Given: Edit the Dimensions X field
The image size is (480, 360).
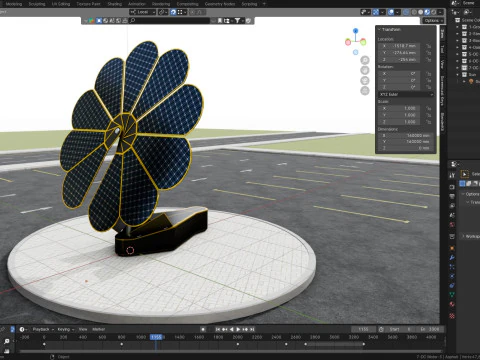Looking at the screenshot, I should point(406,136).
